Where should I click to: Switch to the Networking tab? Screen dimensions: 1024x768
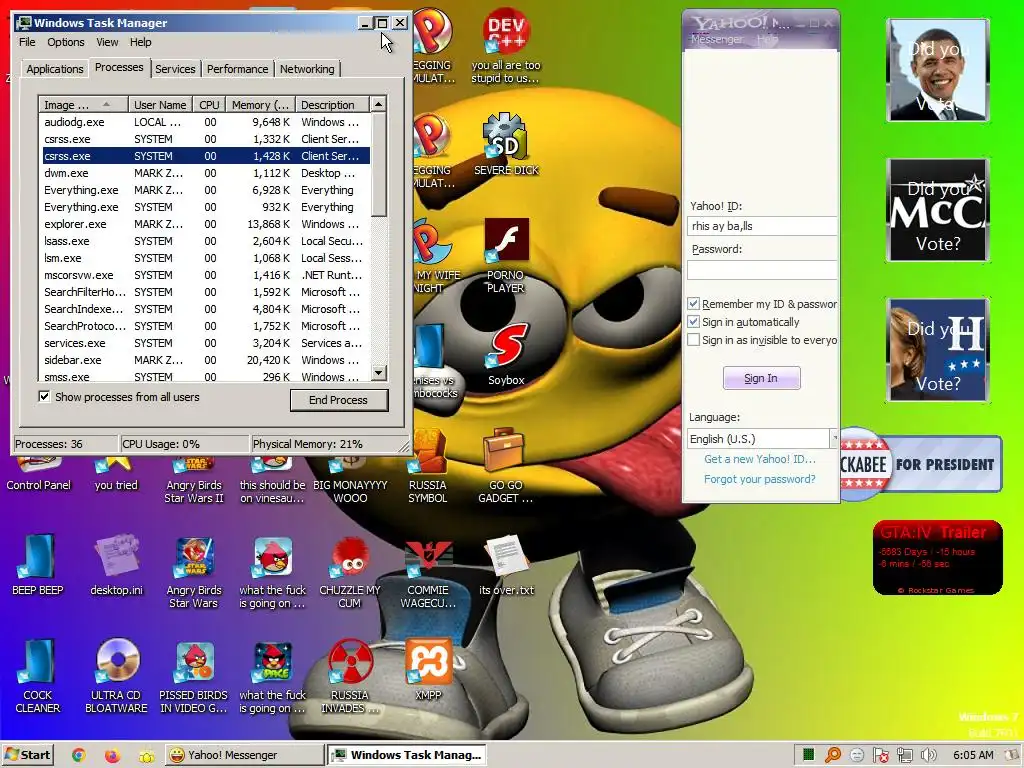click(x=307, y=69)
